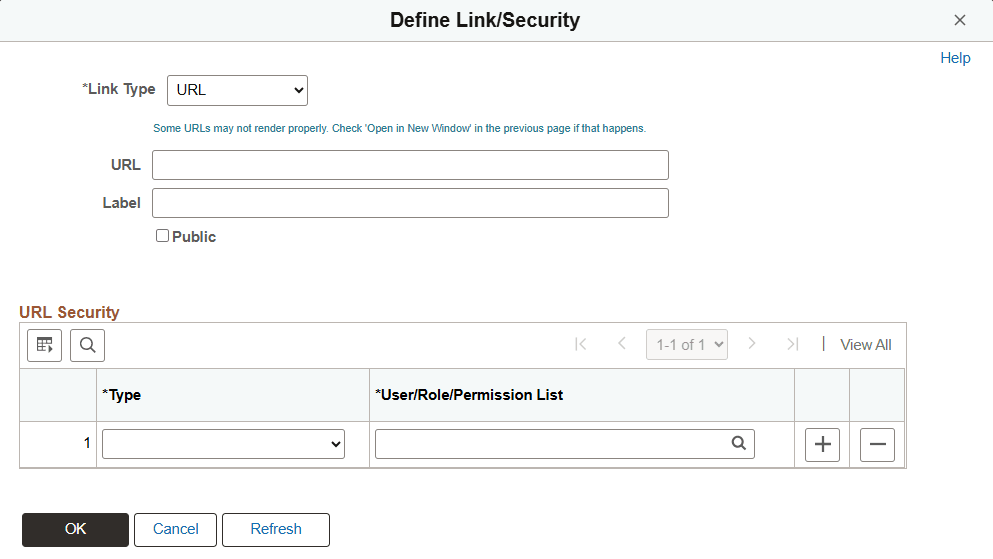Jump to last row navigation arrow
Viewport: 993px width, 559px height.
[x=792, y=344]
